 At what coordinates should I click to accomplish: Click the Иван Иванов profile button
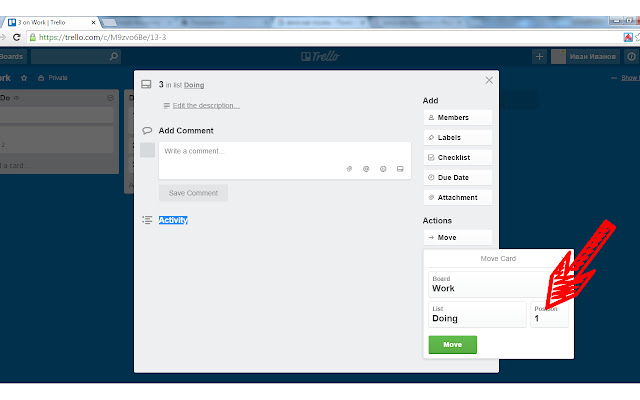(x=585, y=56)
